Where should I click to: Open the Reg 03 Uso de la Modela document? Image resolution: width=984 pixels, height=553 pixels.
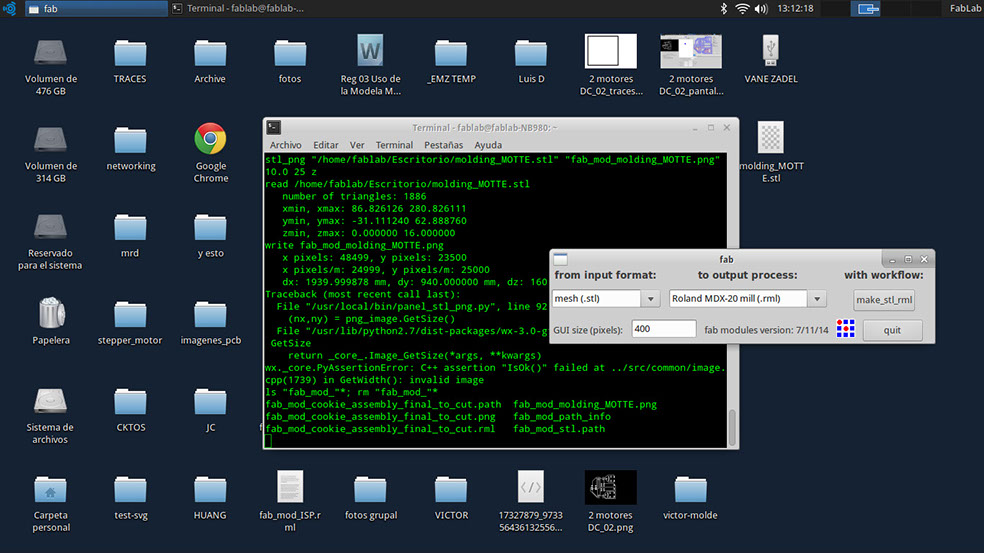coord(370,50)
